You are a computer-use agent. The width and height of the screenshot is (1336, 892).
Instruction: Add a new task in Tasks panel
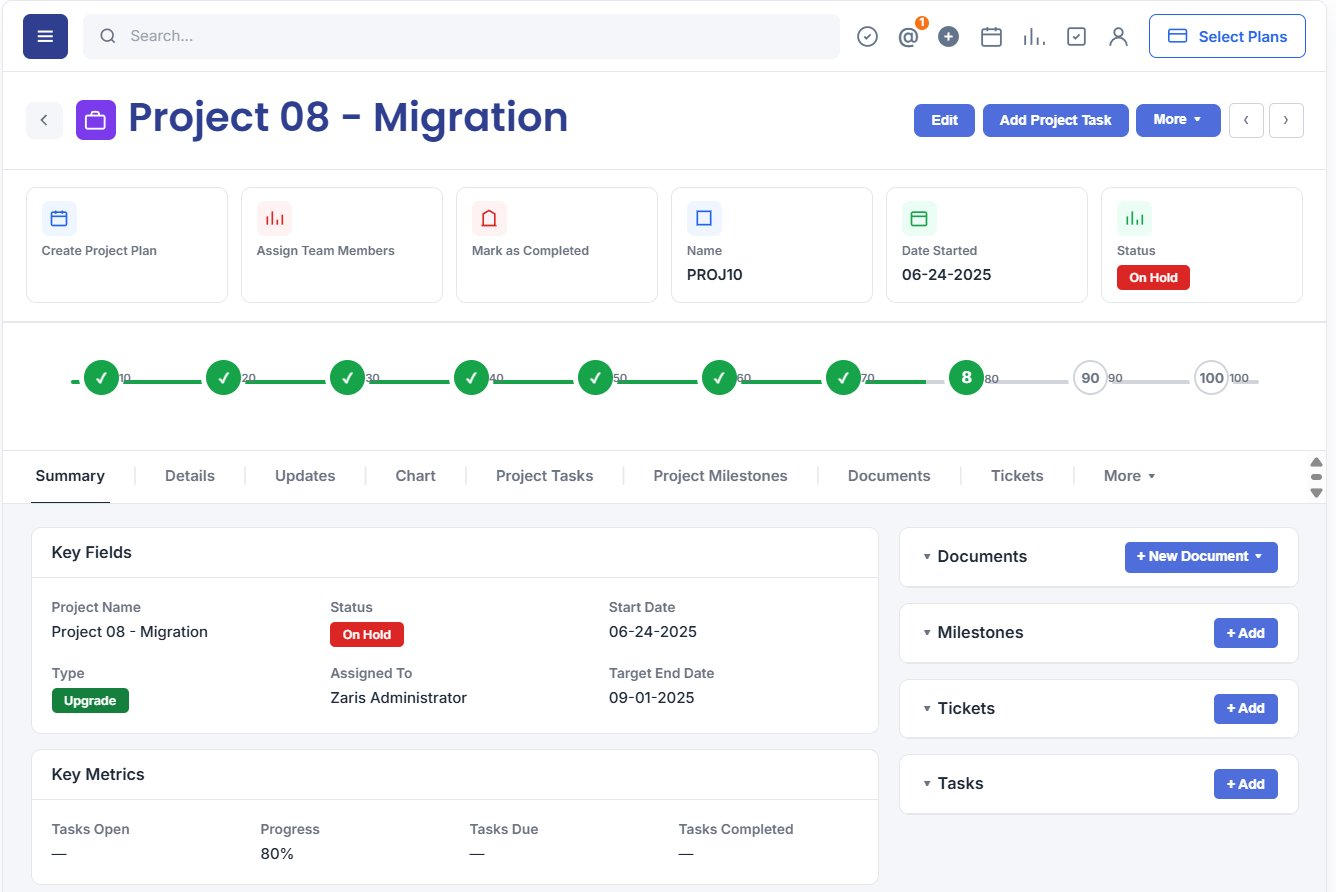(1246, 784)
